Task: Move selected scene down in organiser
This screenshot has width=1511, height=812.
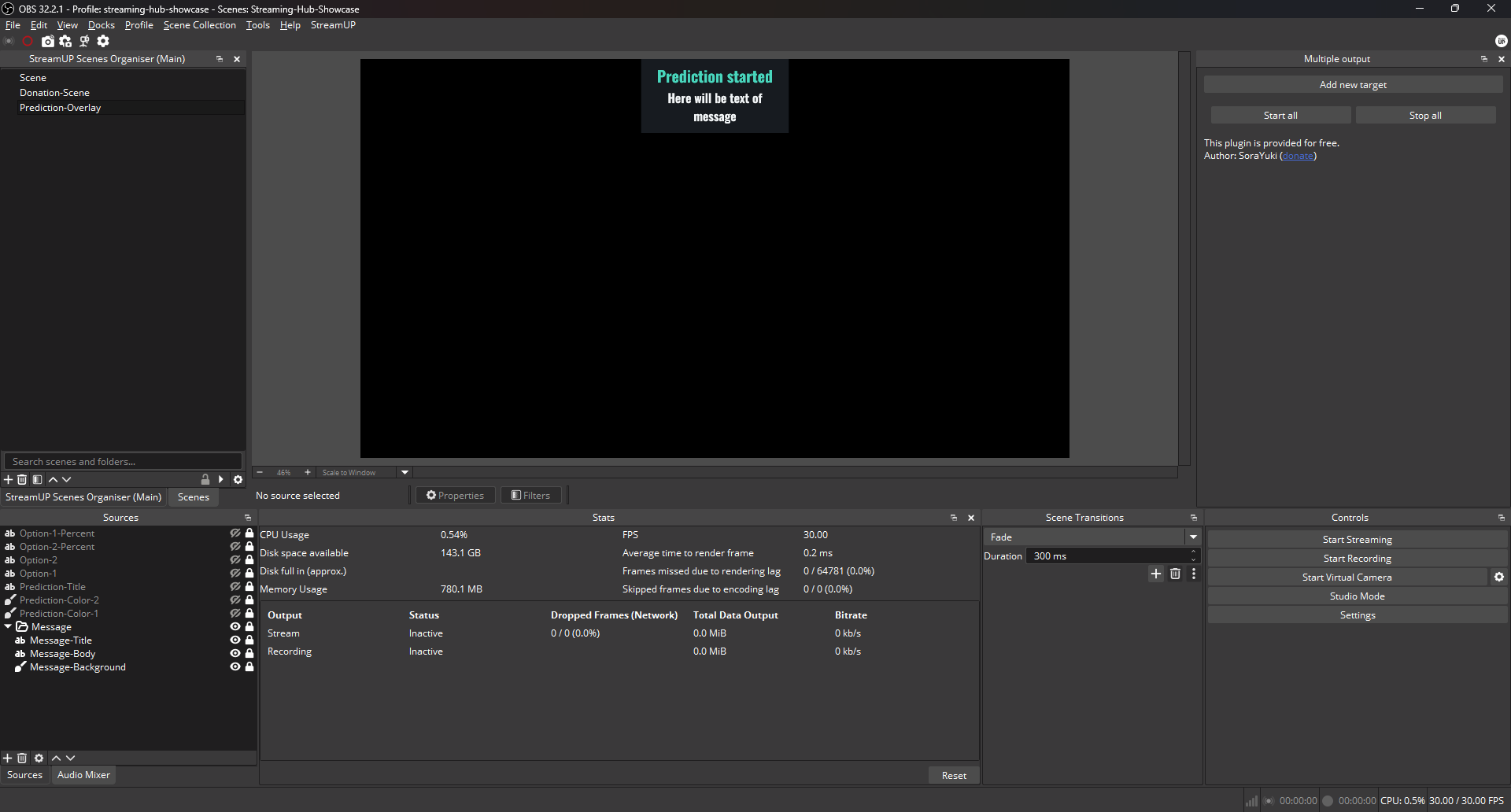Action: tap(67, 479)
